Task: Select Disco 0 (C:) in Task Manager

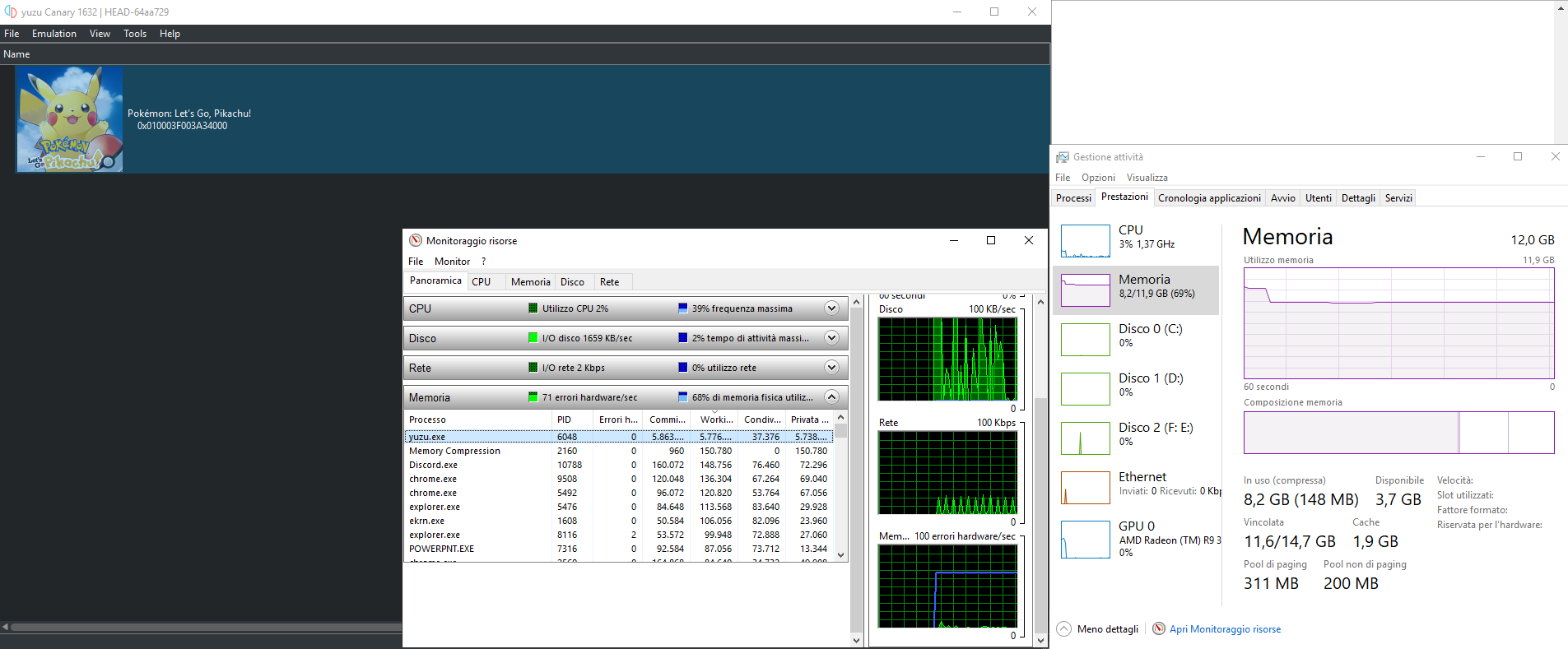Action: (1136, 339)
